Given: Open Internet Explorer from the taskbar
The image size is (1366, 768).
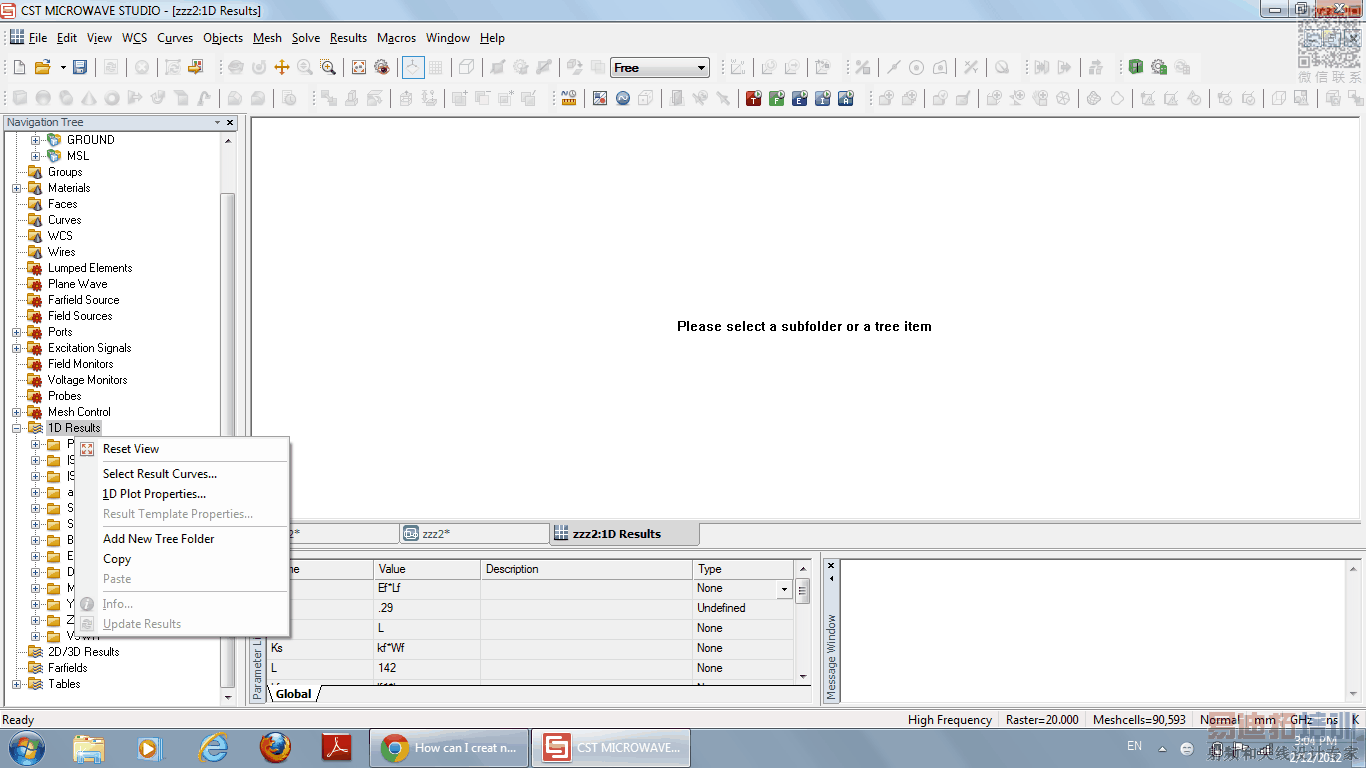Looking at the screenshot, I should coord(213,747).
